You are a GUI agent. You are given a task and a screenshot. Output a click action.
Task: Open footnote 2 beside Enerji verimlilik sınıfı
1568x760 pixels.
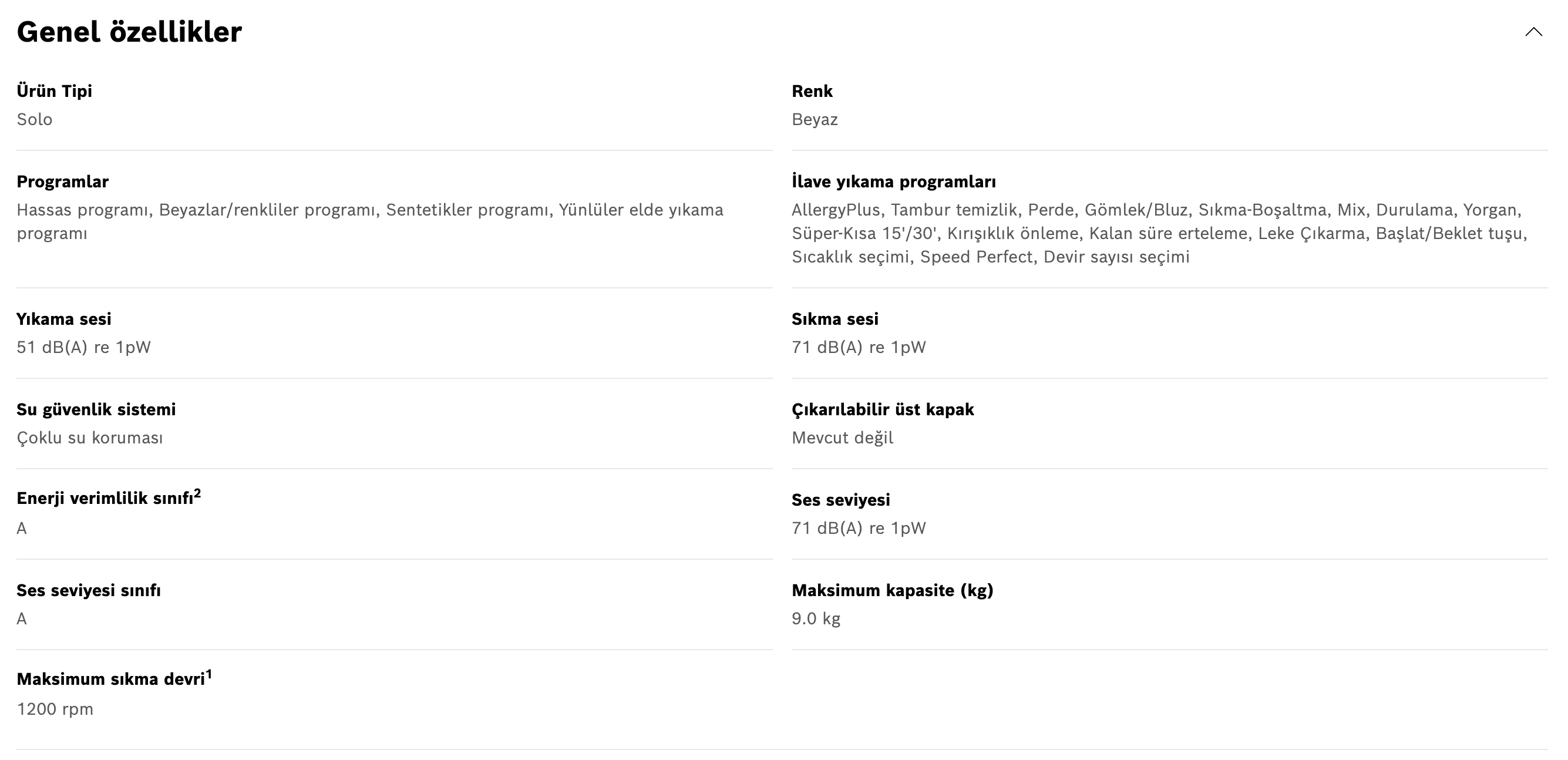tap(197, 493)
